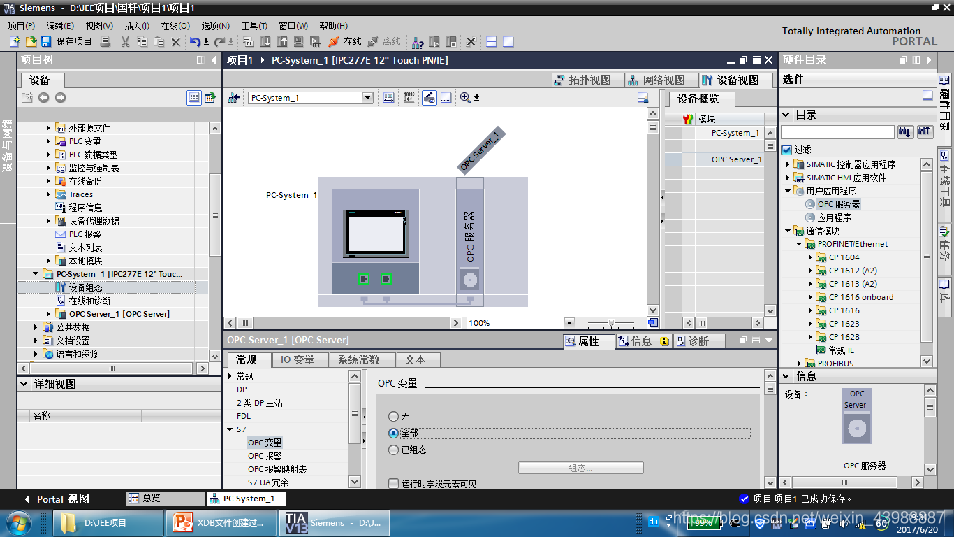
Task: Collapse 详细视图 panel
Action: [x=24, y=384]
